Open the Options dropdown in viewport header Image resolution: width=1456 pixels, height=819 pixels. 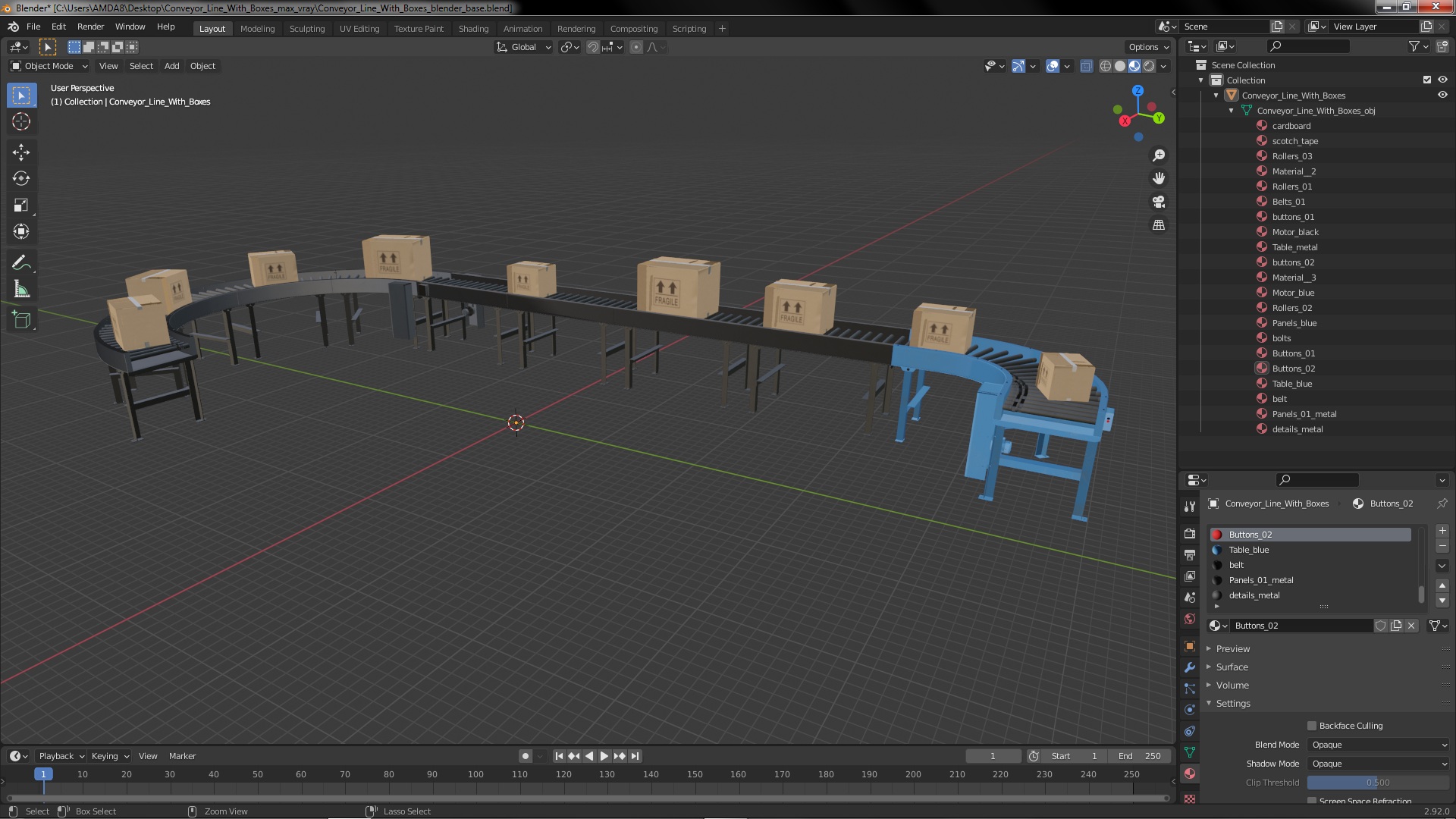[x=1148, y=47]
